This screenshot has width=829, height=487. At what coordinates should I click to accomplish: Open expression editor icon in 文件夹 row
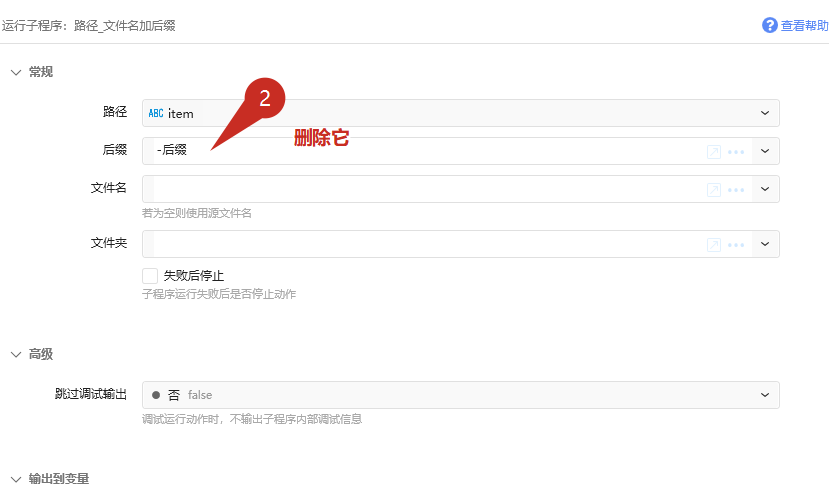[x=714, y=245]
